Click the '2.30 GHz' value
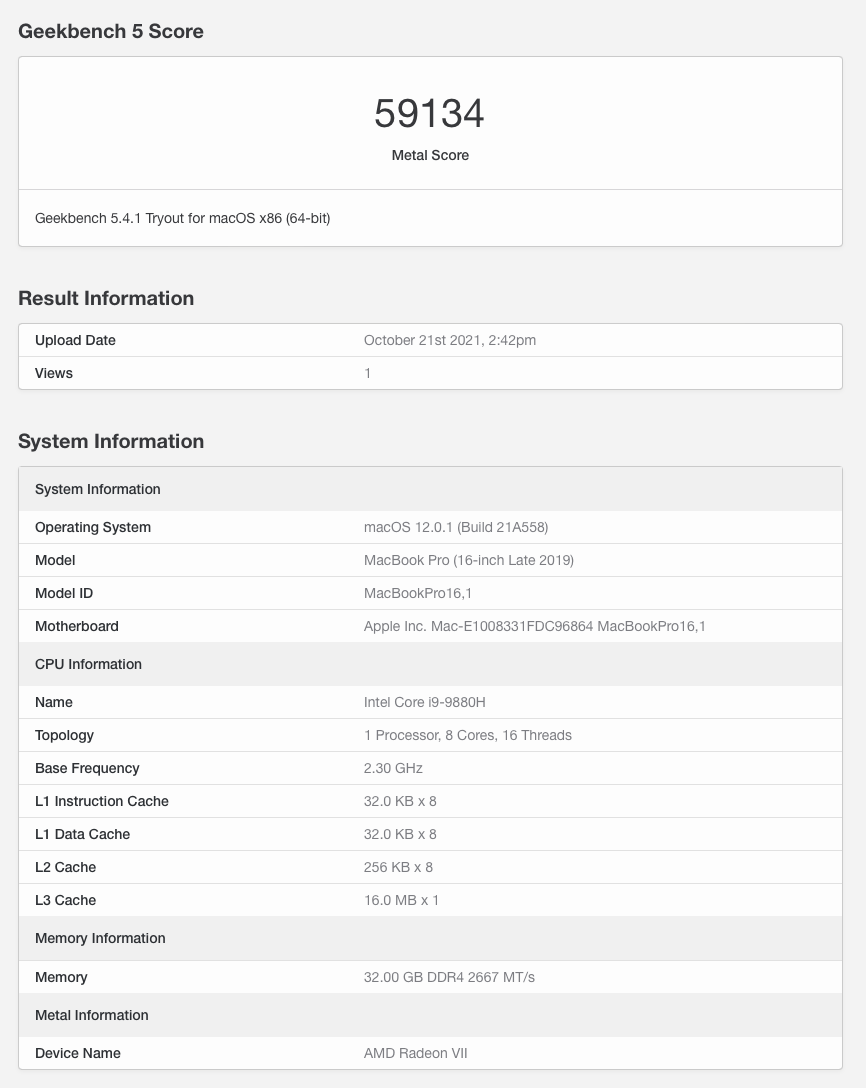 393,768
